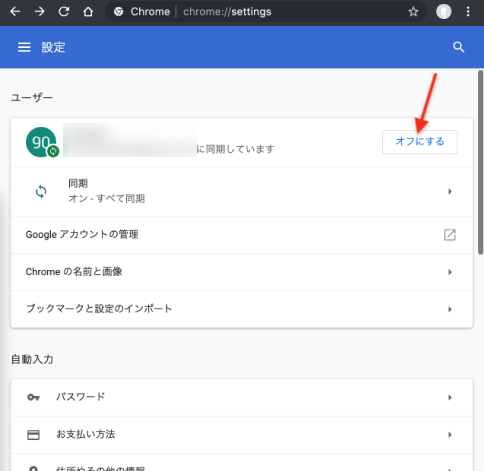Screen dimensions: 484x471
Task: Open the パスワード settings
Action: click(x=242, y=397)
